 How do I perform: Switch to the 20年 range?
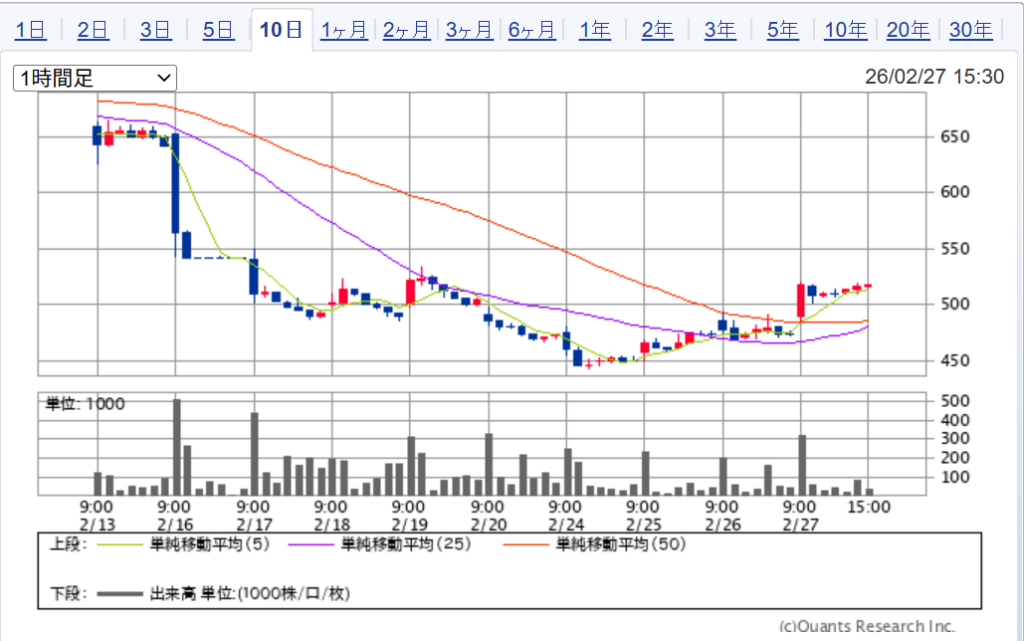pyautogui.click(x=908, y=30)
